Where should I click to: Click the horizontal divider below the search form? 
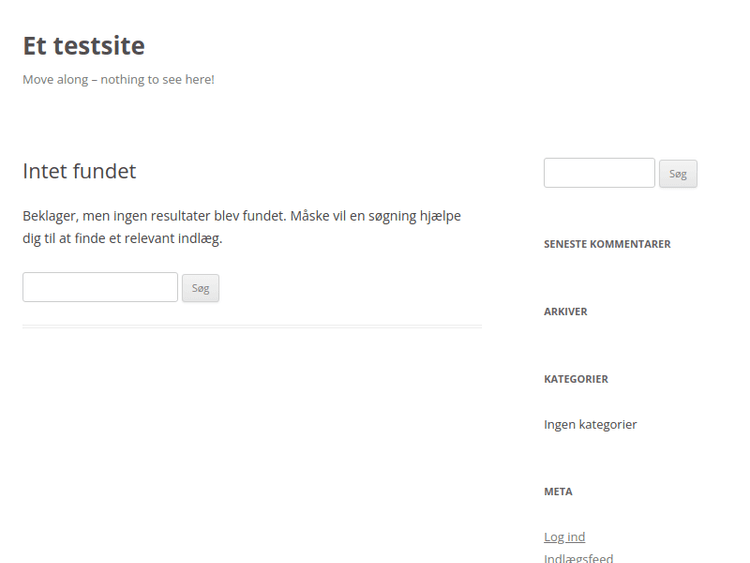tap(252, 326)
